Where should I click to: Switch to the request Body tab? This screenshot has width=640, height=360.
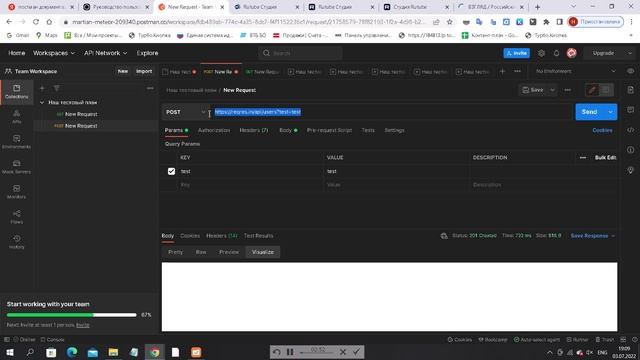pyautogui.click(x=288, y=130)
